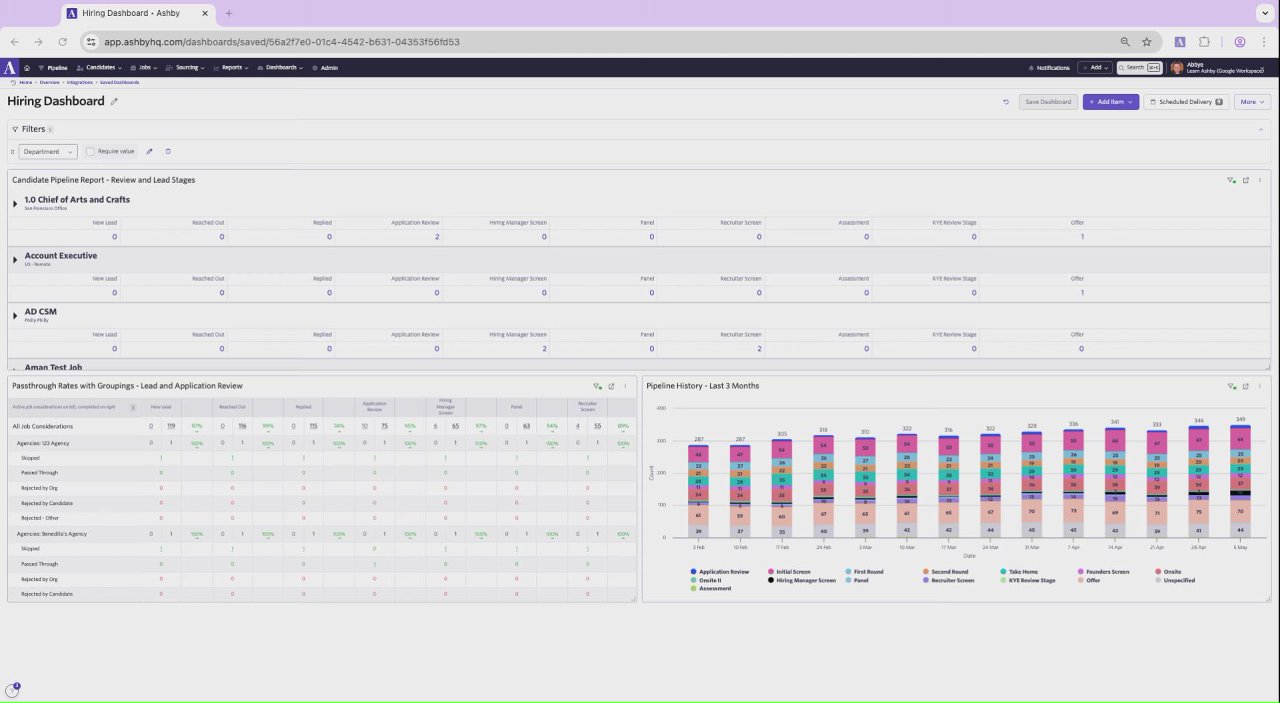Viewport: 1280px width, 703px height.
Task: Open the Add Item dropdown button
Action: [1111, 102]
